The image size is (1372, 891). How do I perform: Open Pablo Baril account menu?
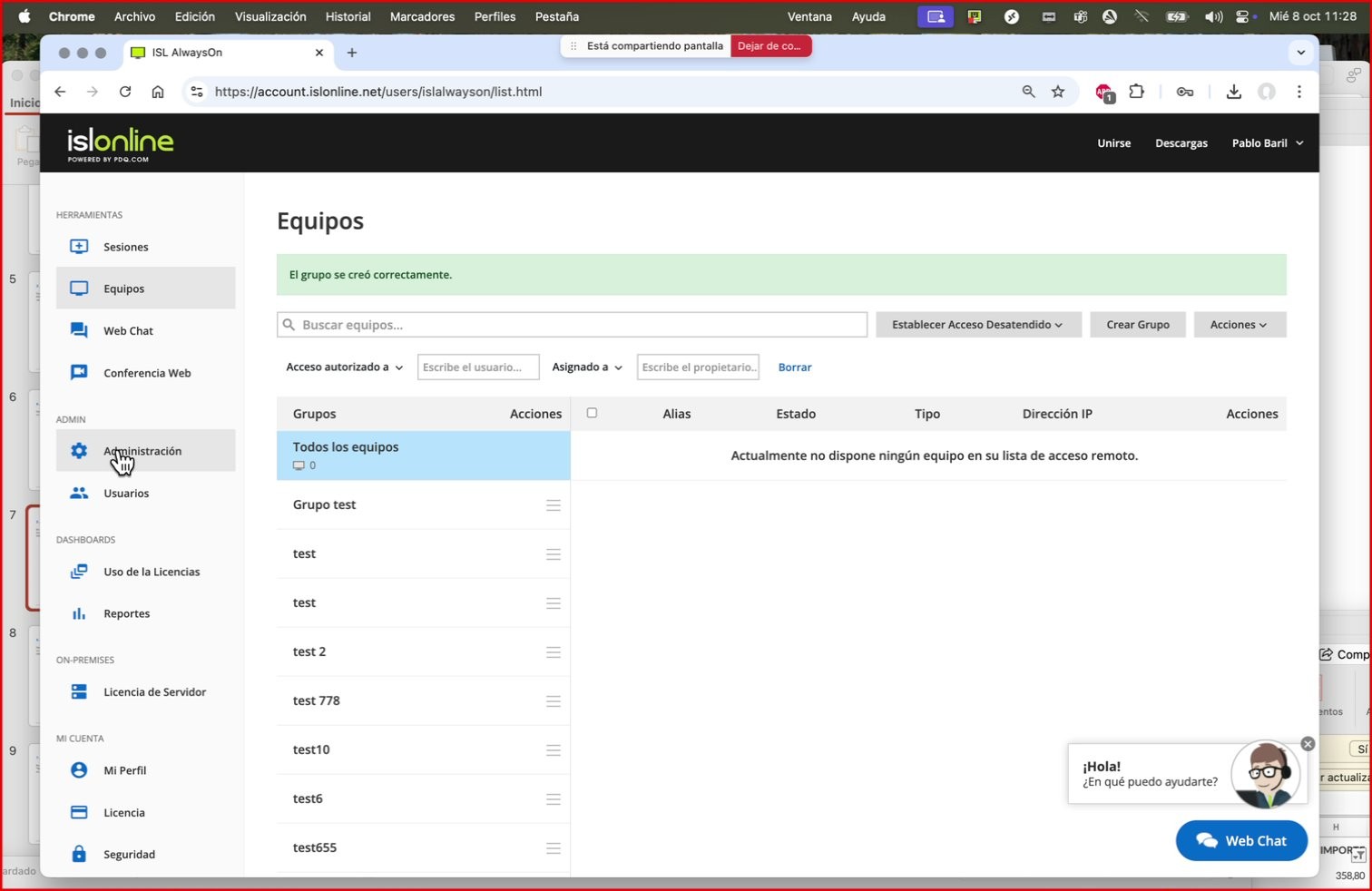(x=1267, y=143)
